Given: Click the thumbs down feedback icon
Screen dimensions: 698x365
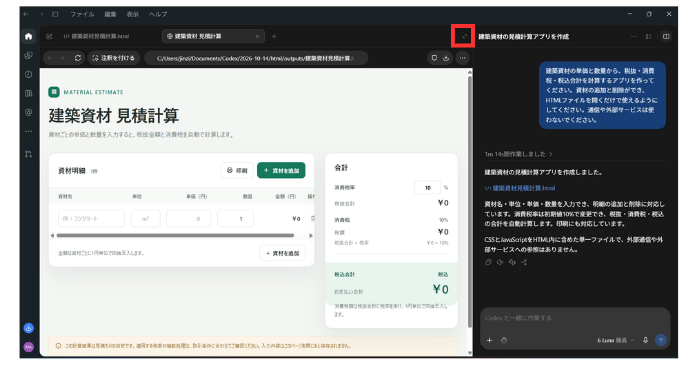Looking at the screenshot, I should pyautogui.click(x=512, y=263).
